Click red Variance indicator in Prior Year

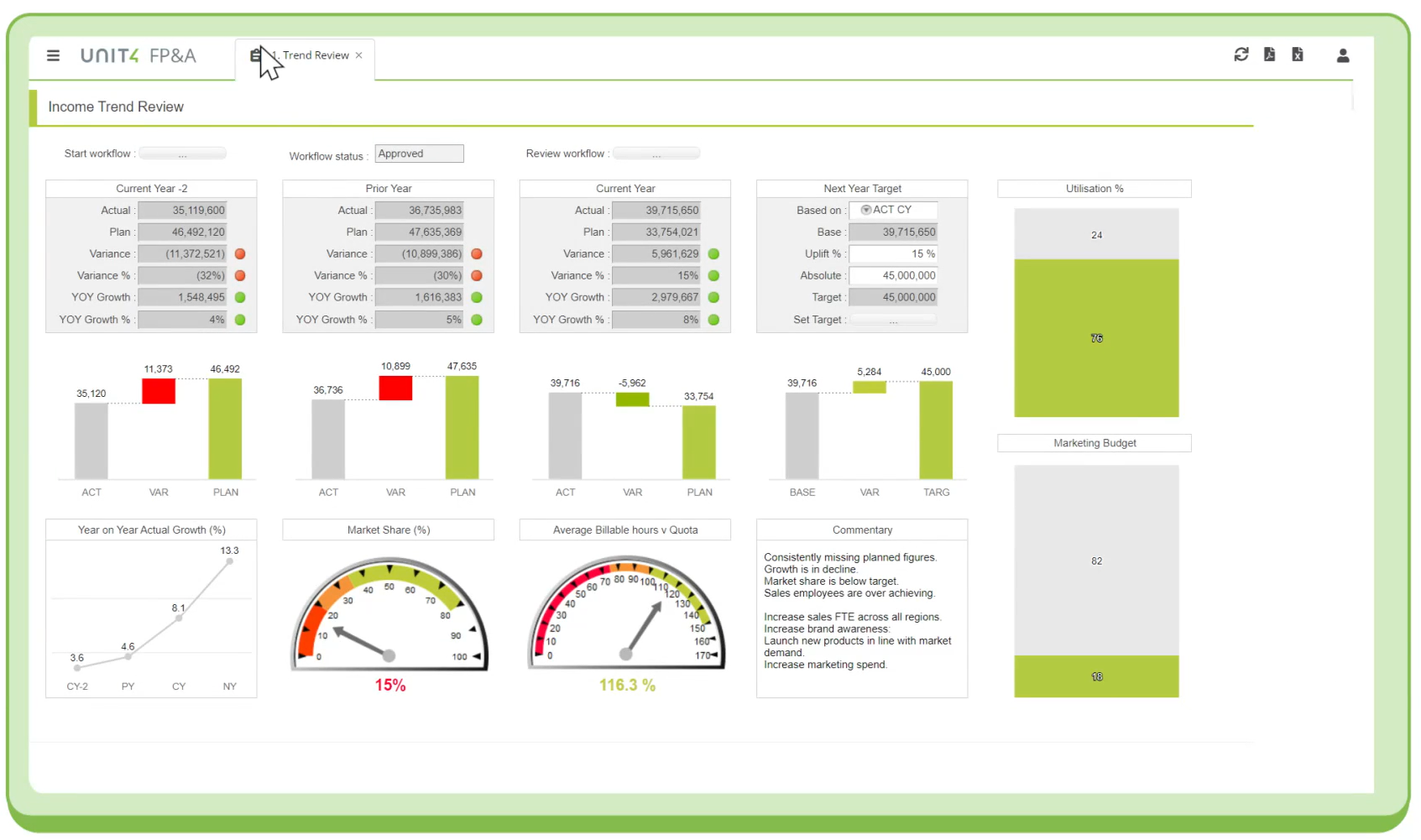pos(477,253)
